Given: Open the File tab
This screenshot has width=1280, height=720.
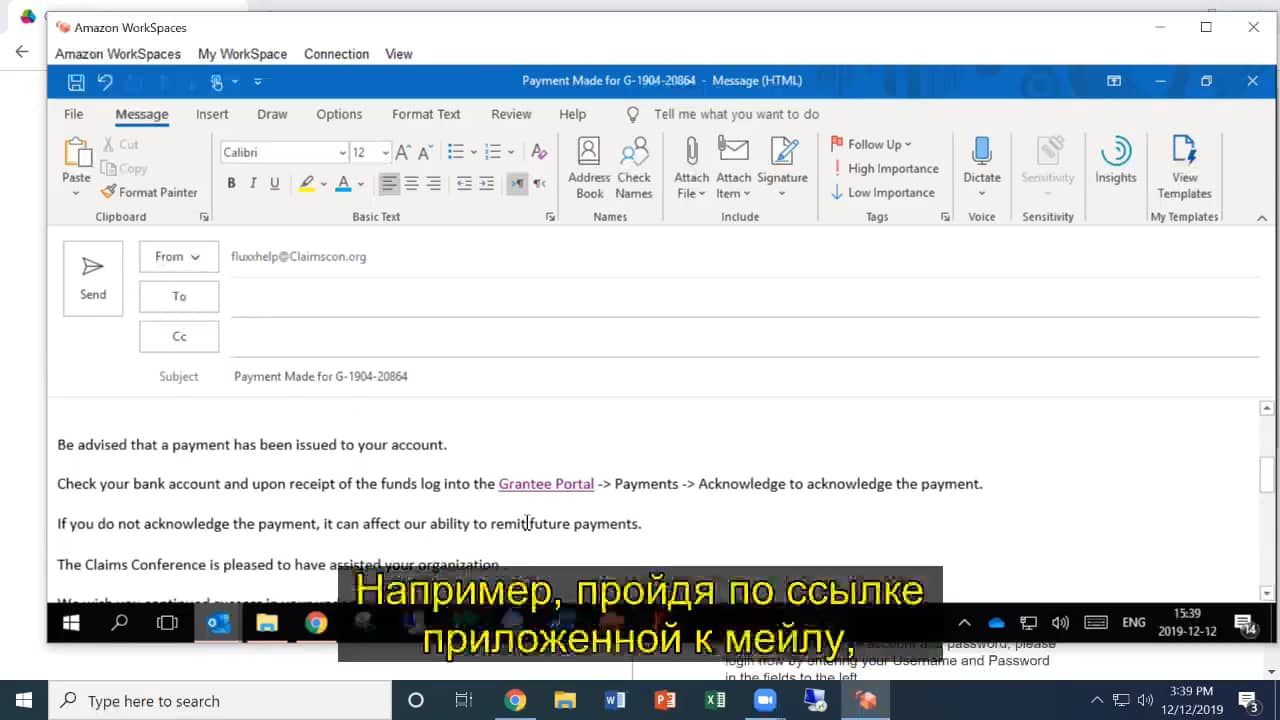Looking at the screenshot, I should tap(74, 114).
